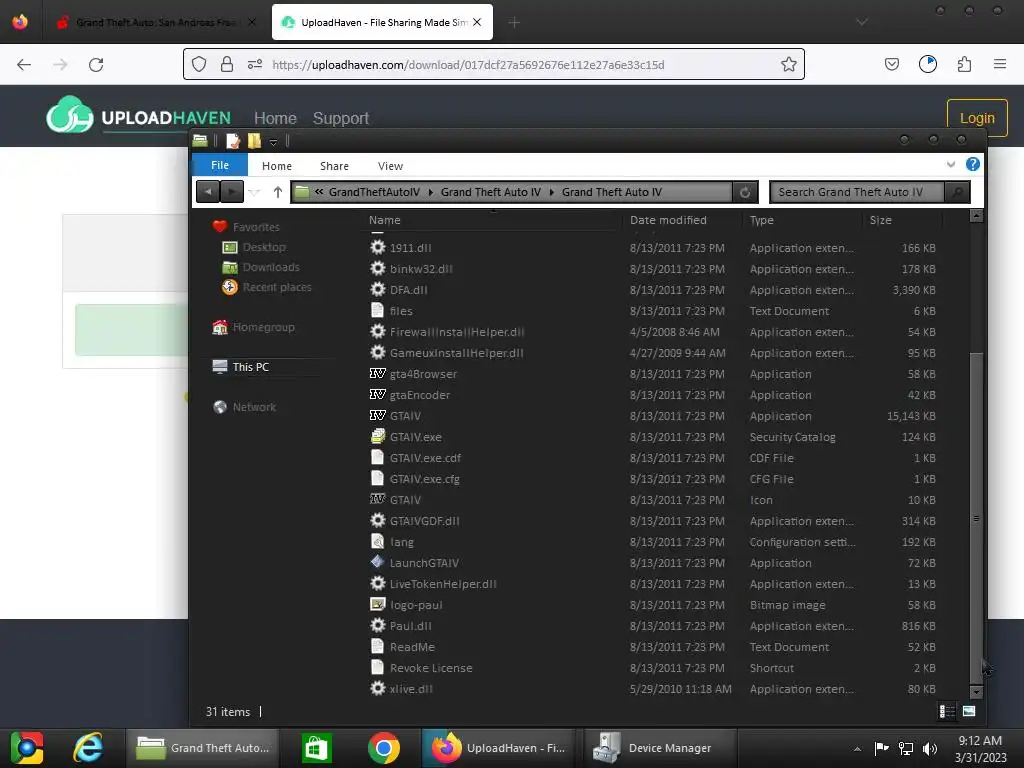The width and height of the screenshot is (1024, 768).
Task: Sort files by the Size column header
Action: 903,220
